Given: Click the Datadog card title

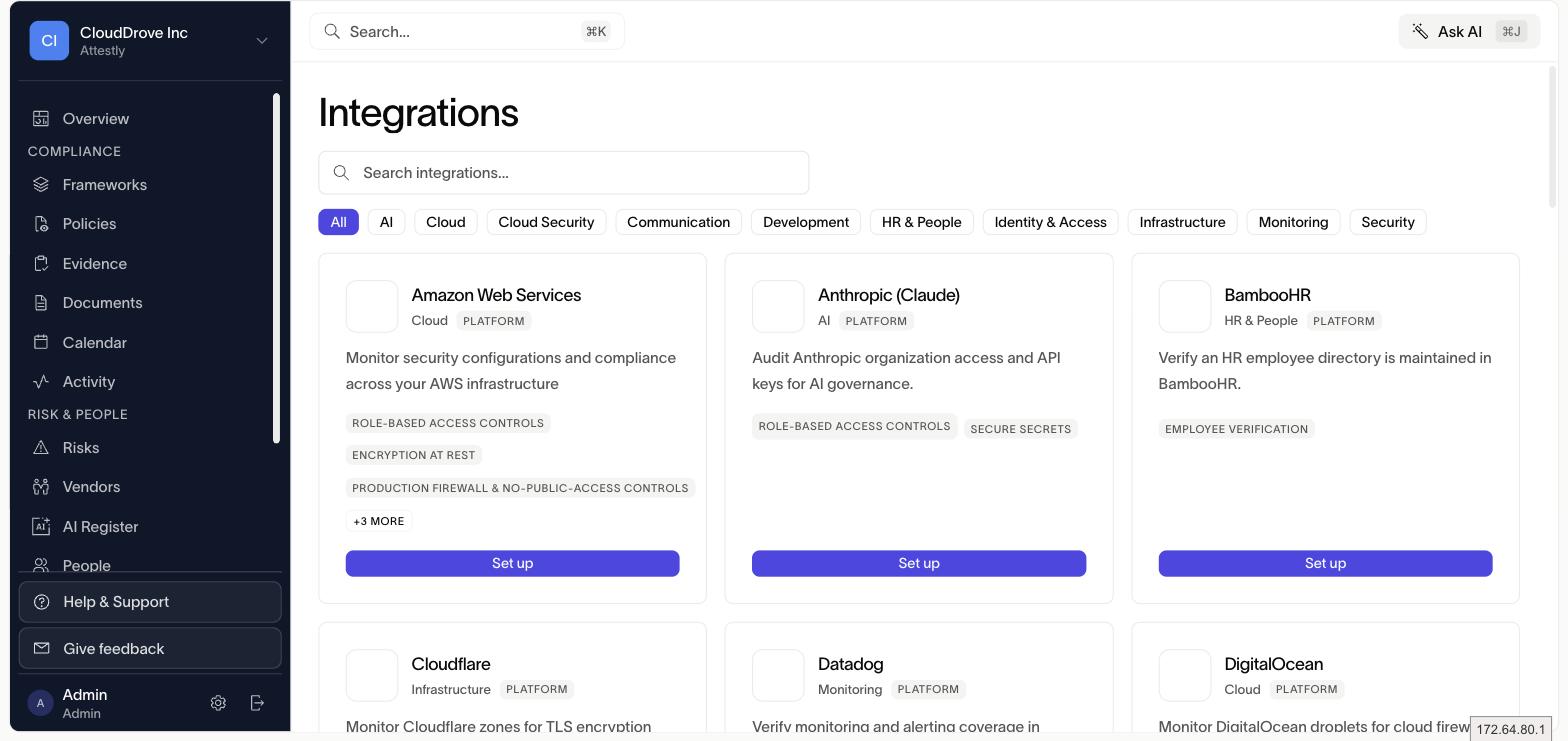Looking at the screenshot, I should (x=851, y=664).
